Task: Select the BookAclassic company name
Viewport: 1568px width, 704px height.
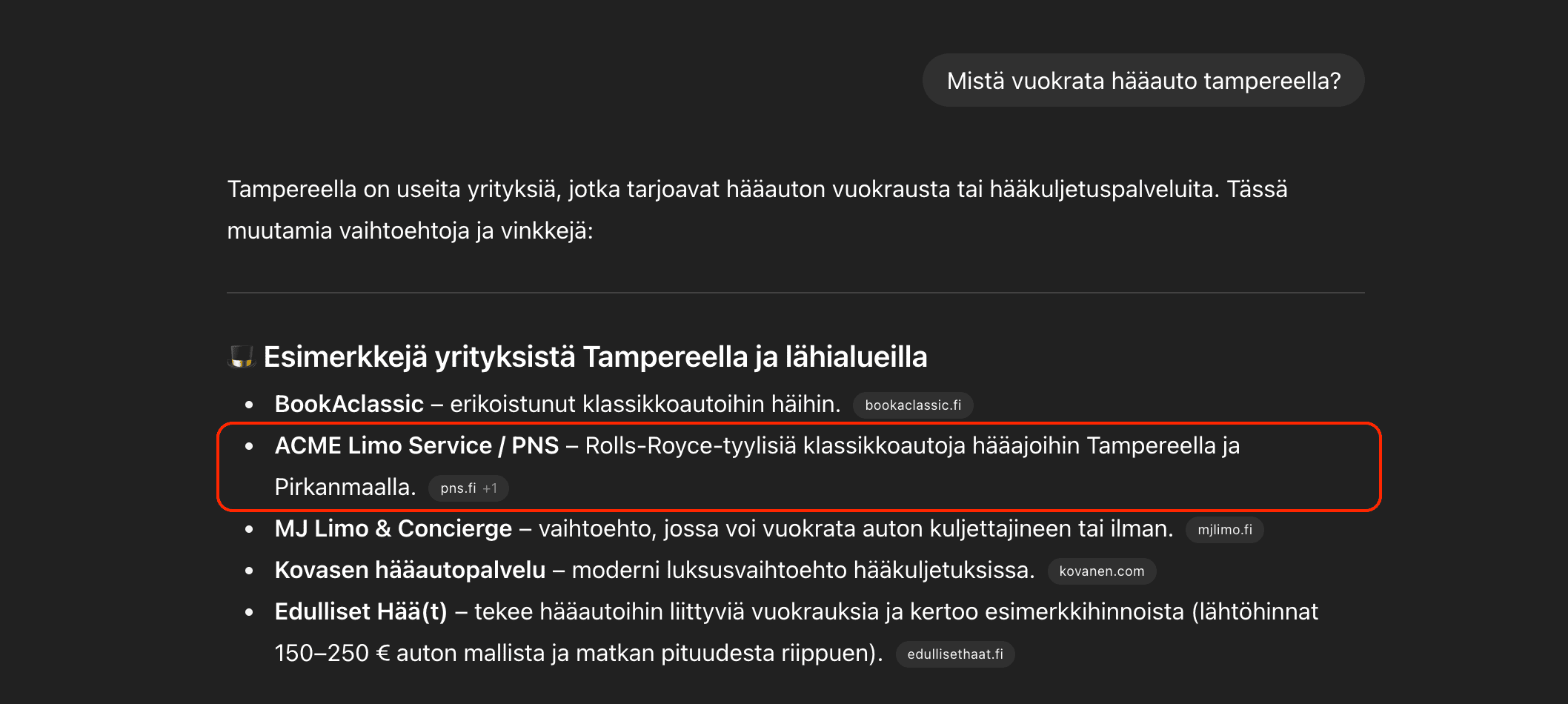Action: click(349, 404)
